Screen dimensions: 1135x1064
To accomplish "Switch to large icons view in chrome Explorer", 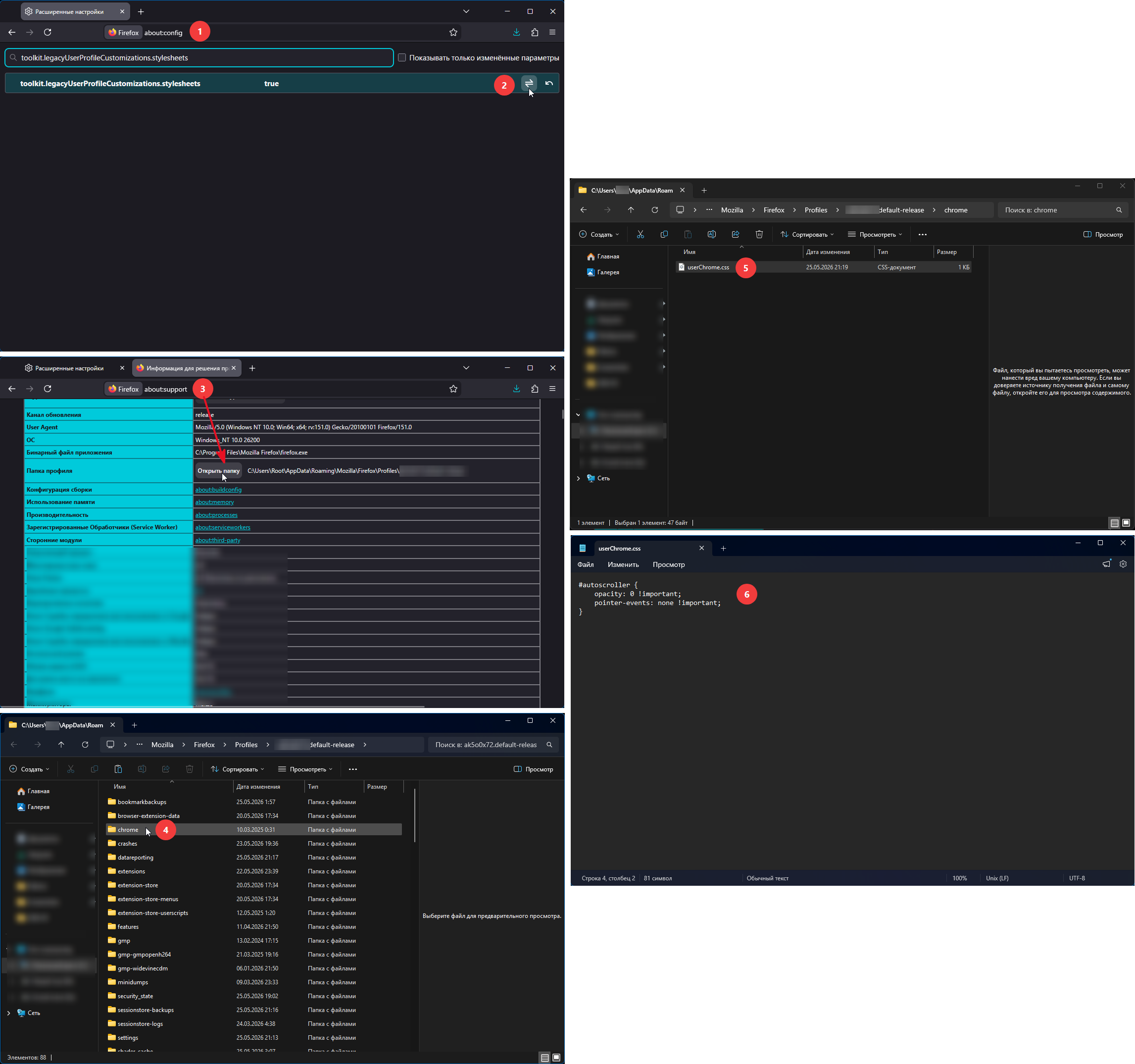I will coord(1126,522).
